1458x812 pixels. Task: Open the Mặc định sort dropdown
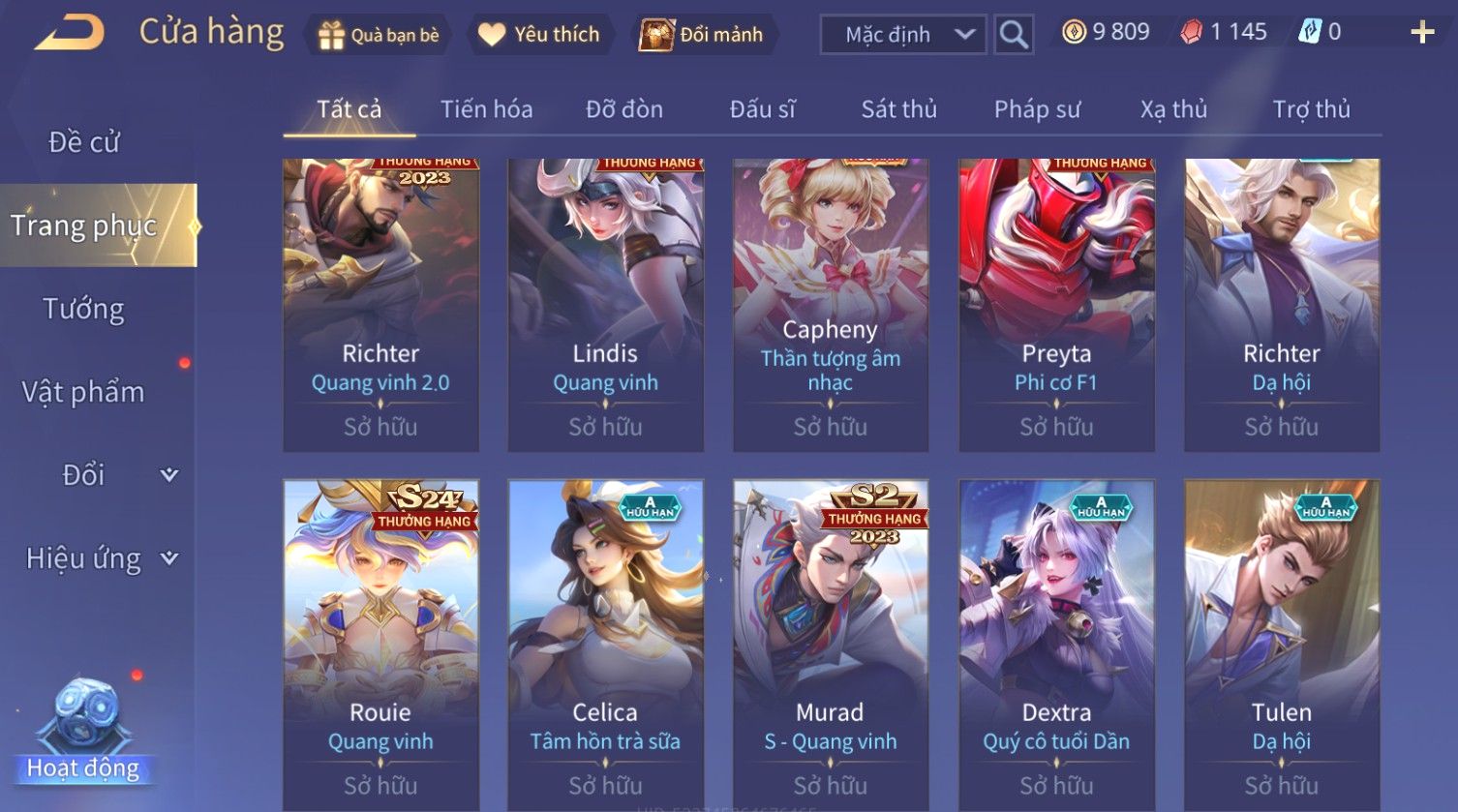(903, 35)
